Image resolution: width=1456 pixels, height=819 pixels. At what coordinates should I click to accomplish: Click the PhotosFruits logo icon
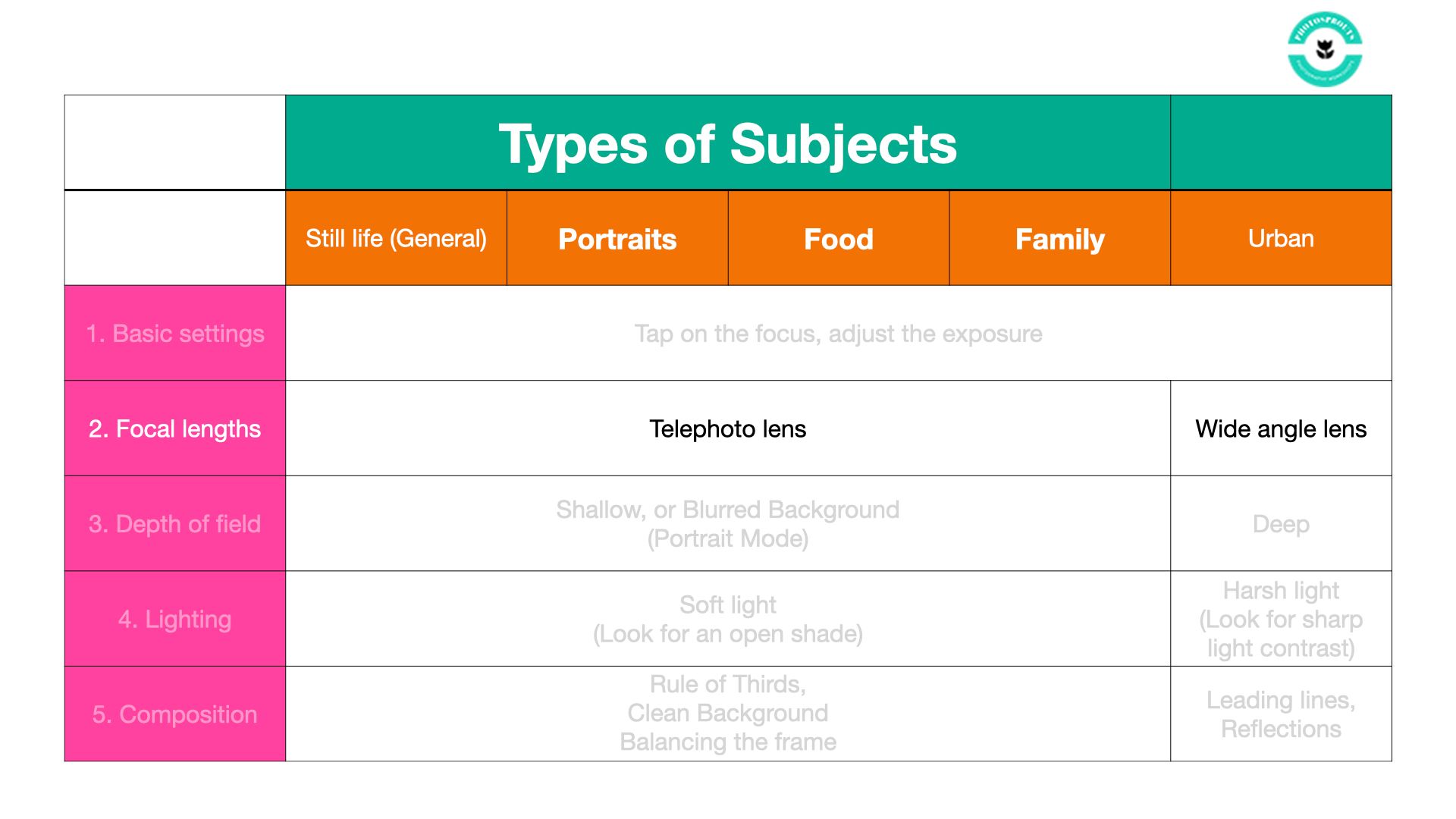tap(1325, 49)
